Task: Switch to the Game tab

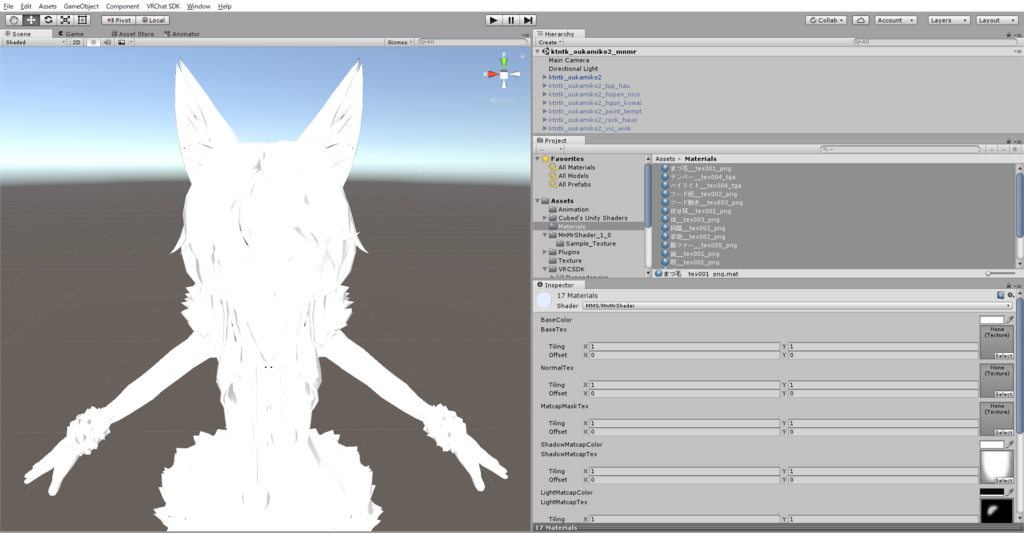Action: [71, 33]
